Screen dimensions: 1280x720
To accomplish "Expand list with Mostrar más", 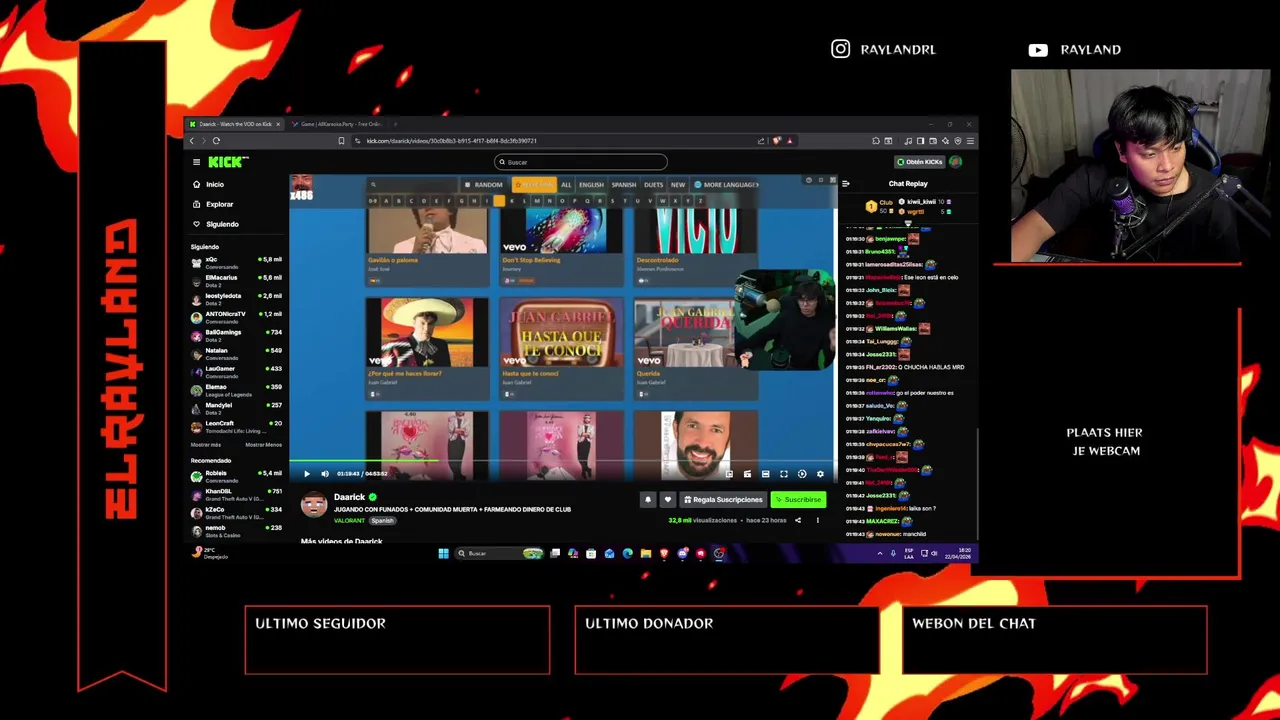I will click(x=206, y=445).
